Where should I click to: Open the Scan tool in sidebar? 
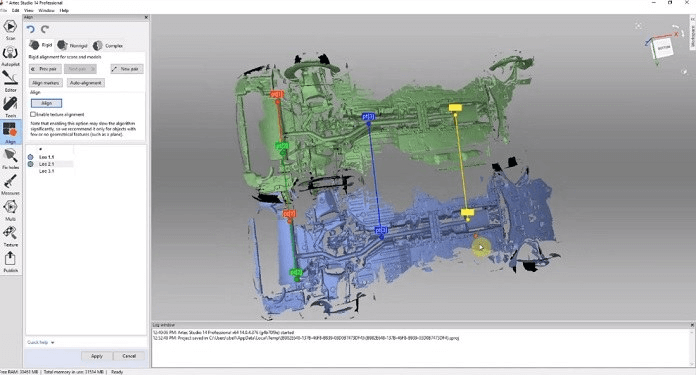point(10,29)
